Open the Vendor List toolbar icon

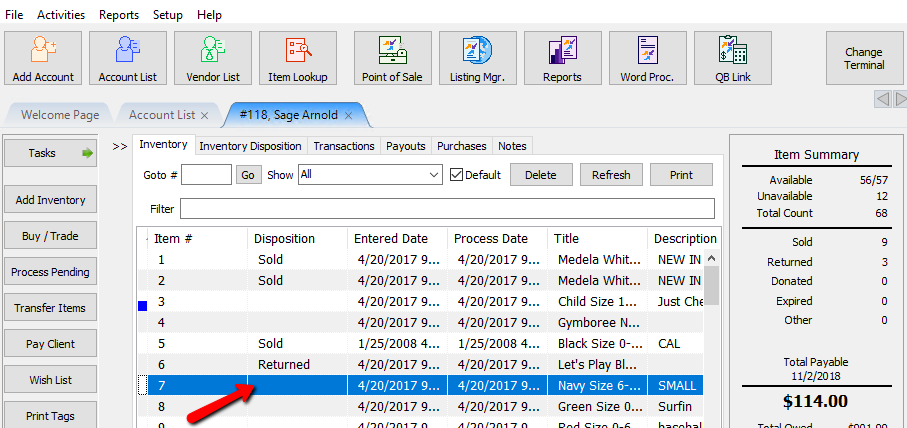213,58
